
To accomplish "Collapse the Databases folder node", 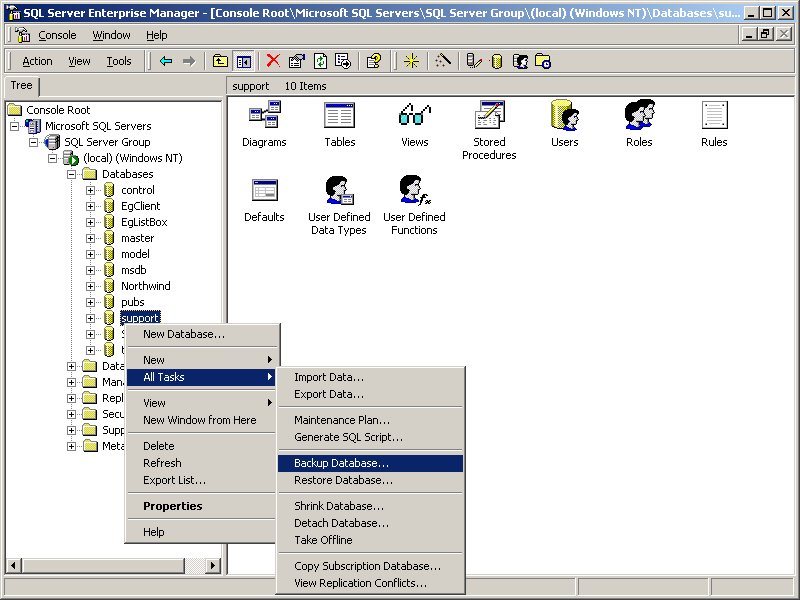I will [71, 174].
